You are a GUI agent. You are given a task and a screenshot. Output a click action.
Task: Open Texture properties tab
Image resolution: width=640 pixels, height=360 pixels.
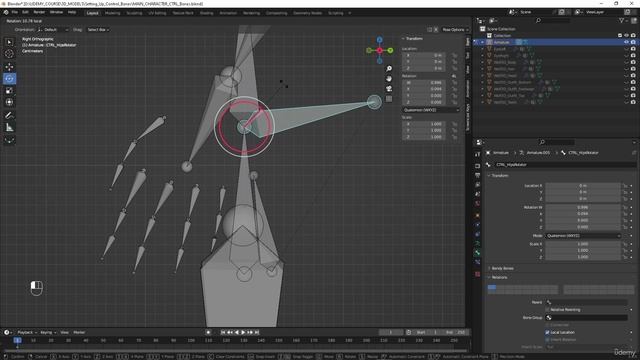(478, 274)
